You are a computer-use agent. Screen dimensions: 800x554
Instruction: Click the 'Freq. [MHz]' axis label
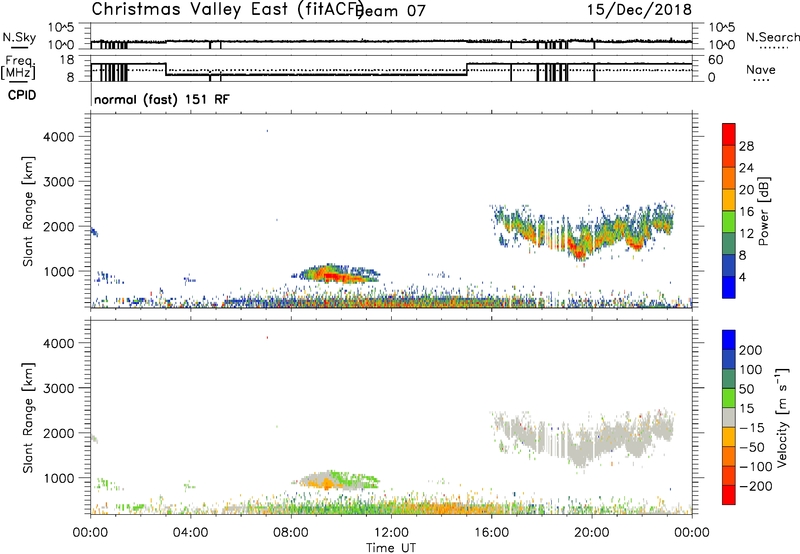[18, 67]
